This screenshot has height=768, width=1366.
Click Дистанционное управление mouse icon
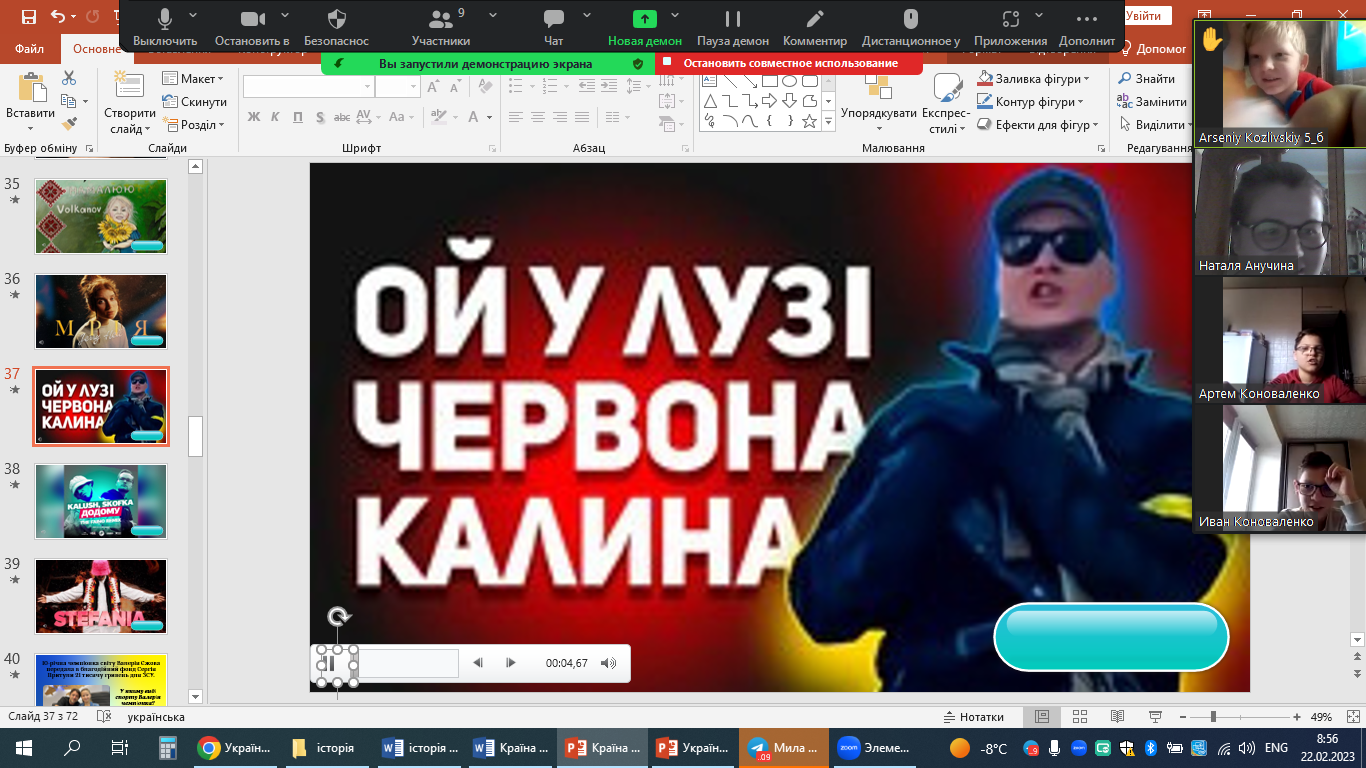pyautogui.click(x=911, y=27)
